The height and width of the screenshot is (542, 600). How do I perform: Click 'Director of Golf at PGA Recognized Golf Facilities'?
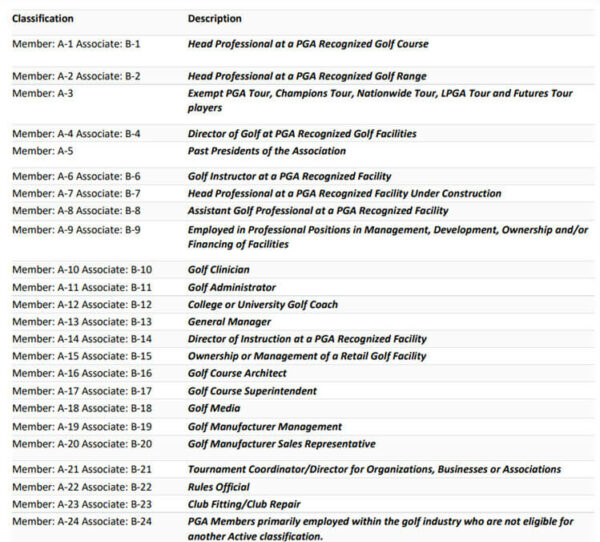(302, 134)
